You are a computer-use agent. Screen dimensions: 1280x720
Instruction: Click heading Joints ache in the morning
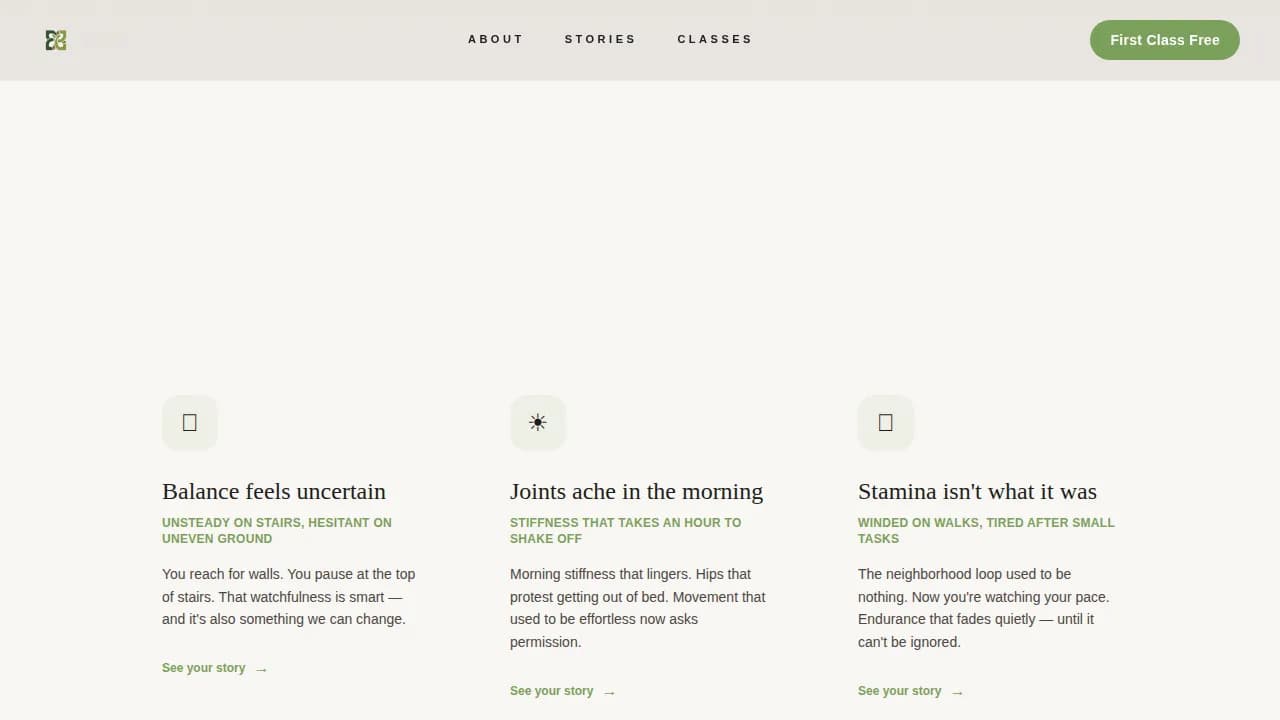coord(636,491)
